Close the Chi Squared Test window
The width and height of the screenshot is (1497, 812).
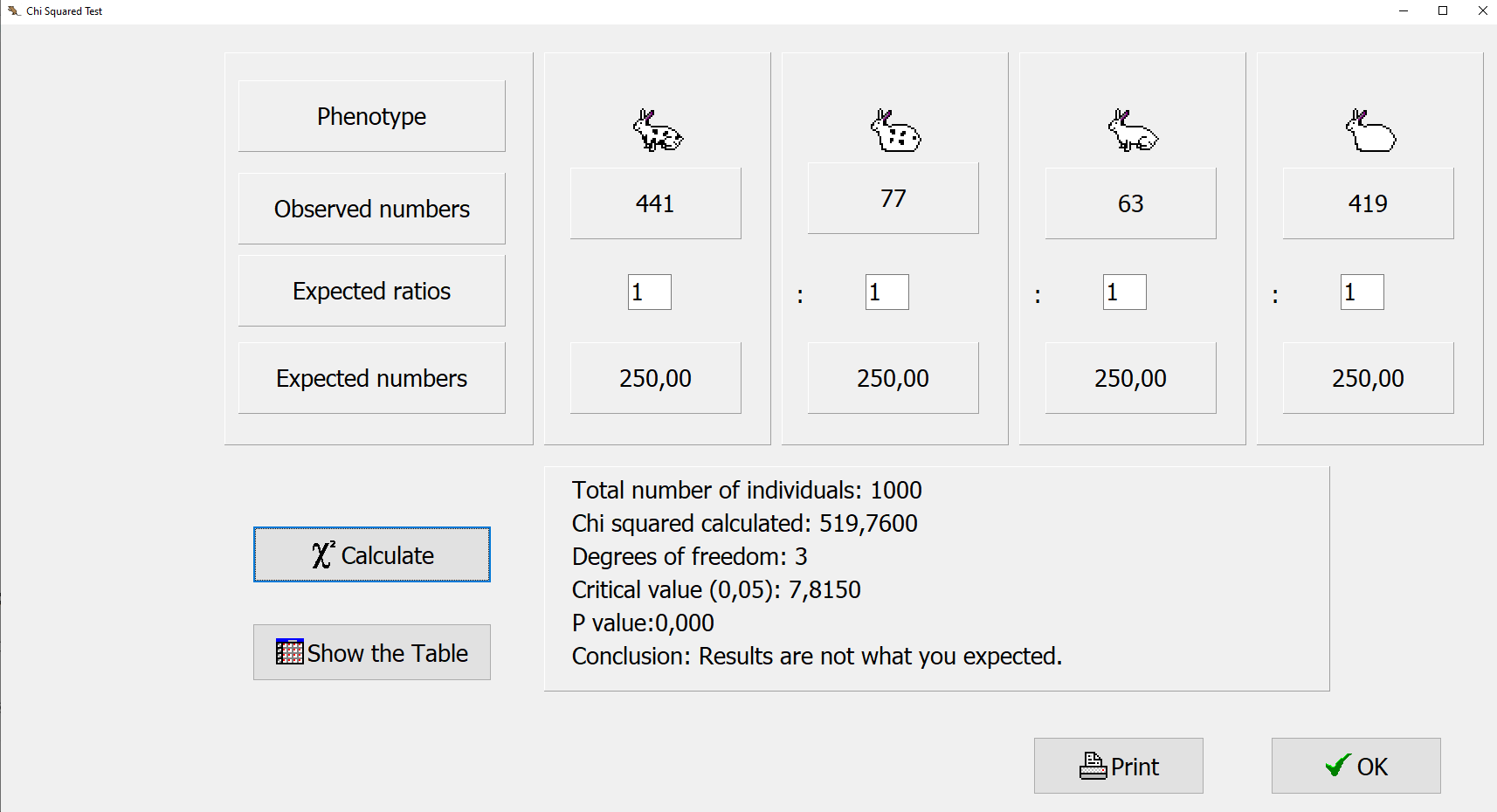pos(1482,11)
